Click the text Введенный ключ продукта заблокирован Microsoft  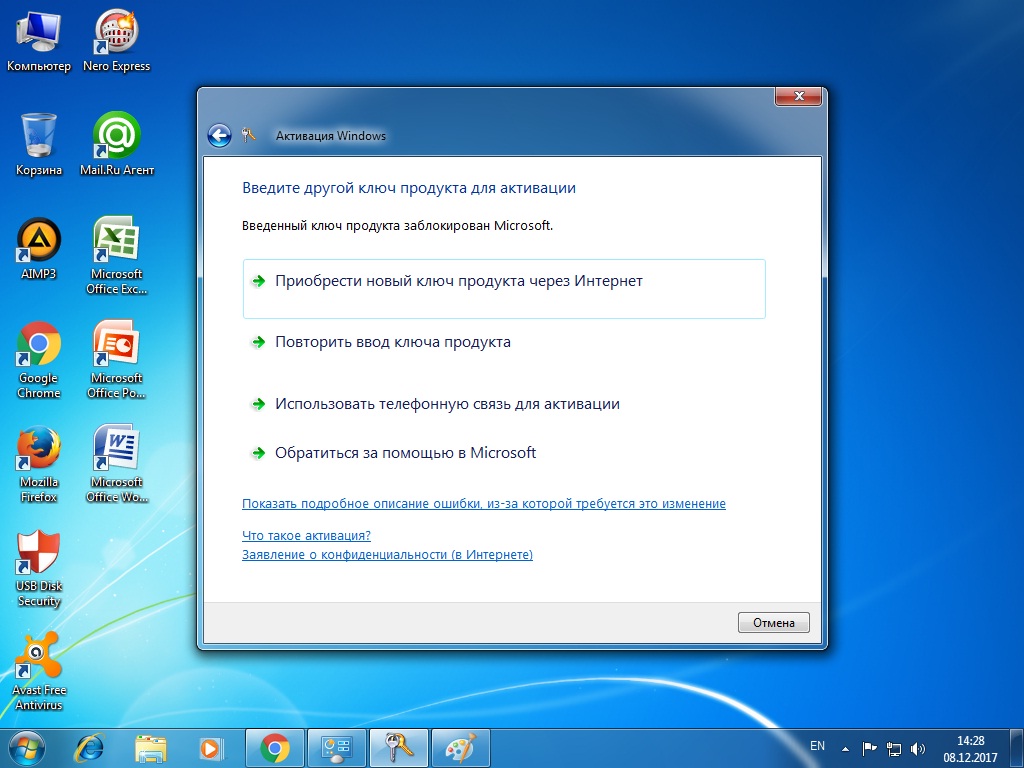(x=398, y=226)
